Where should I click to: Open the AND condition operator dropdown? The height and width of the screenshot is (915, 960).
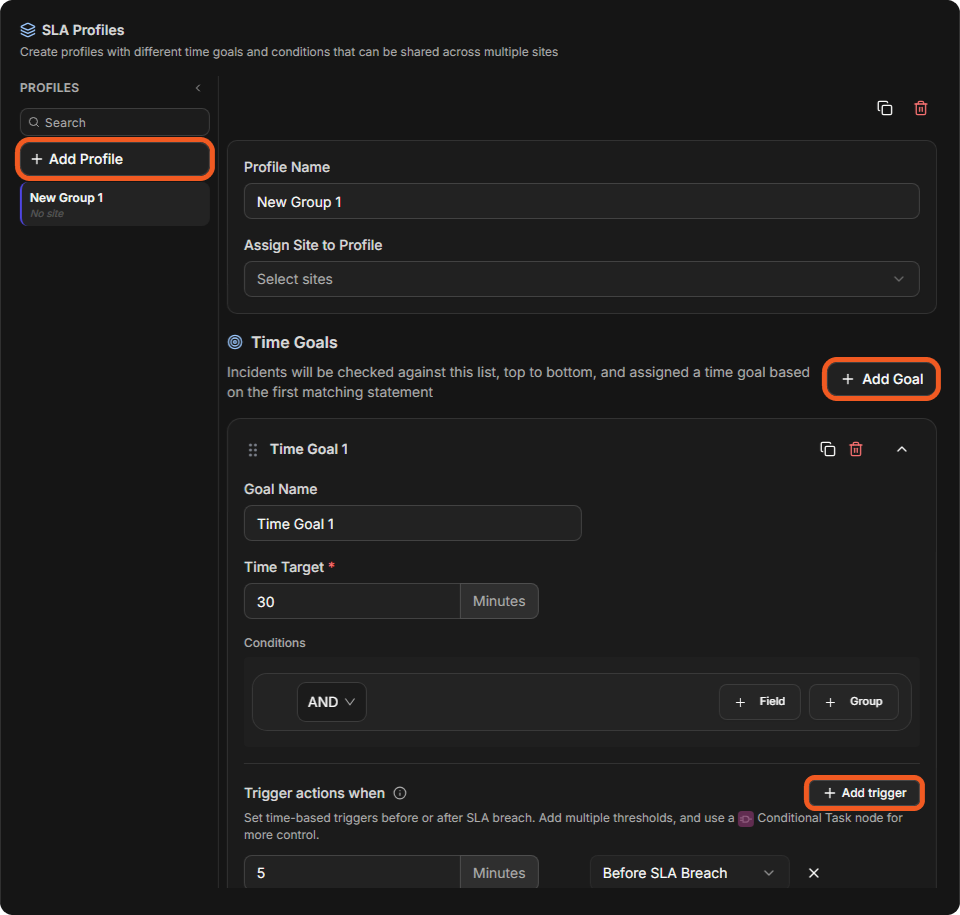pyautogui.click(x=331, y=702)
